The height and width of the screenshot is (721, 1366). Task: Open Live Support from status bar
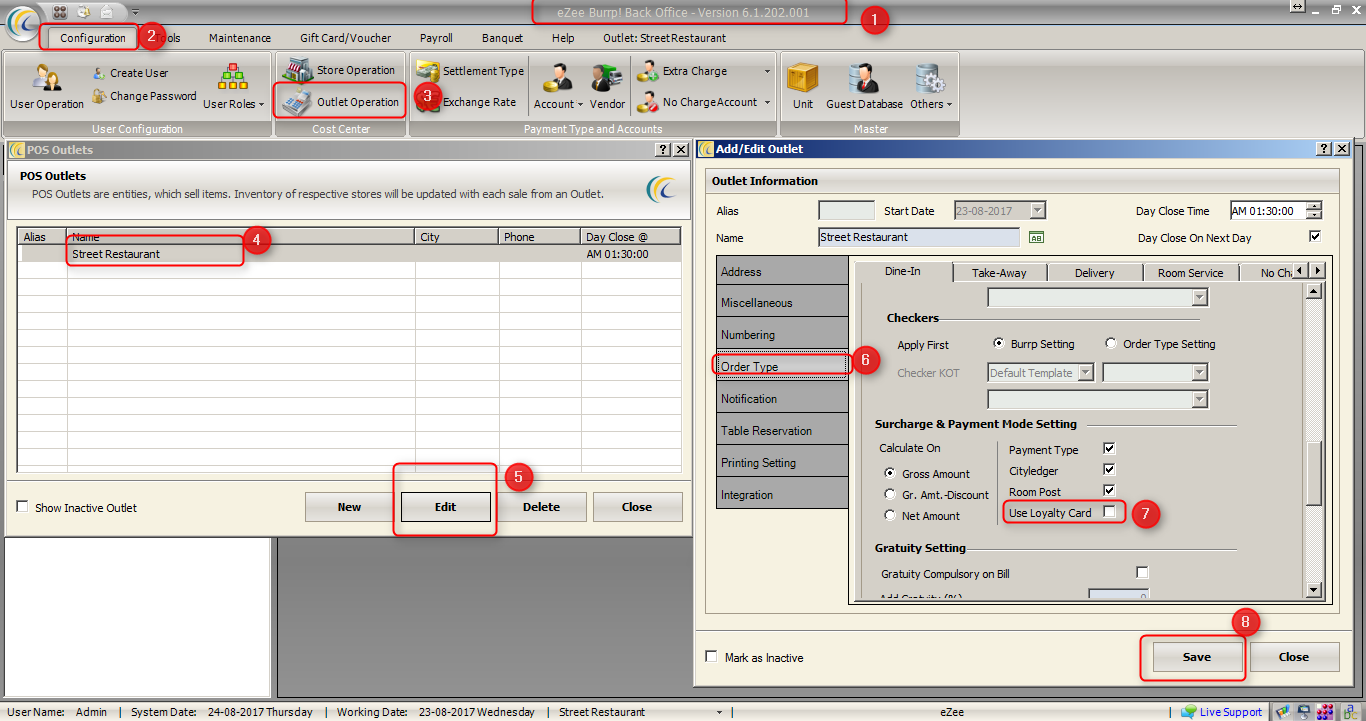(1222, 712)
